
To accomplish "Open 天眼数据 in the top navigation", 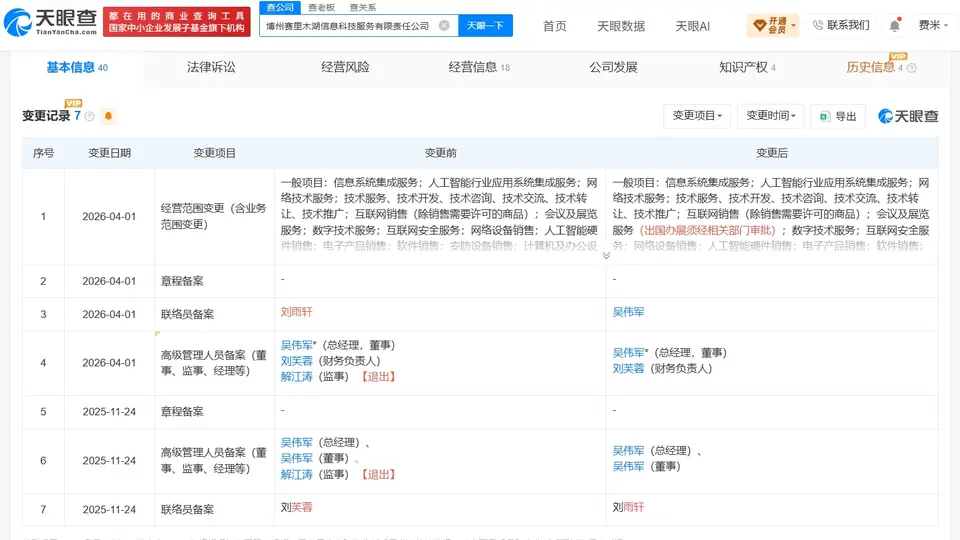I will 621,26.
